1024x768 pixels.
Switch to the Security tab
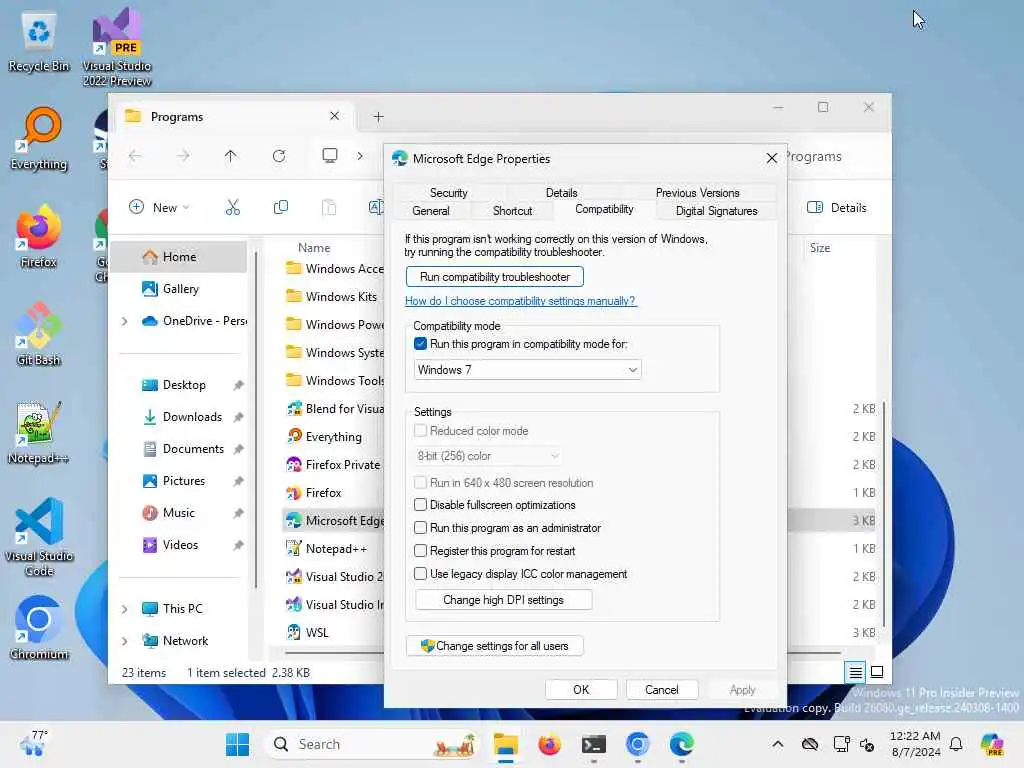click(x=449, y=193)
